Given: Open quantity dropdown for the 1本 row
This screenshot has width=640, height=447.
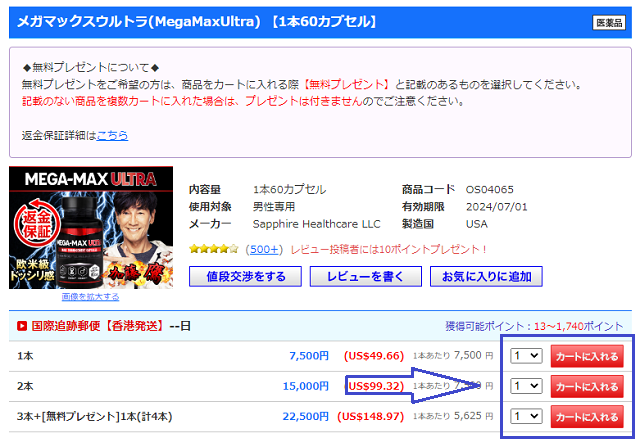Looking at the screenshot, I should (526, 356).
